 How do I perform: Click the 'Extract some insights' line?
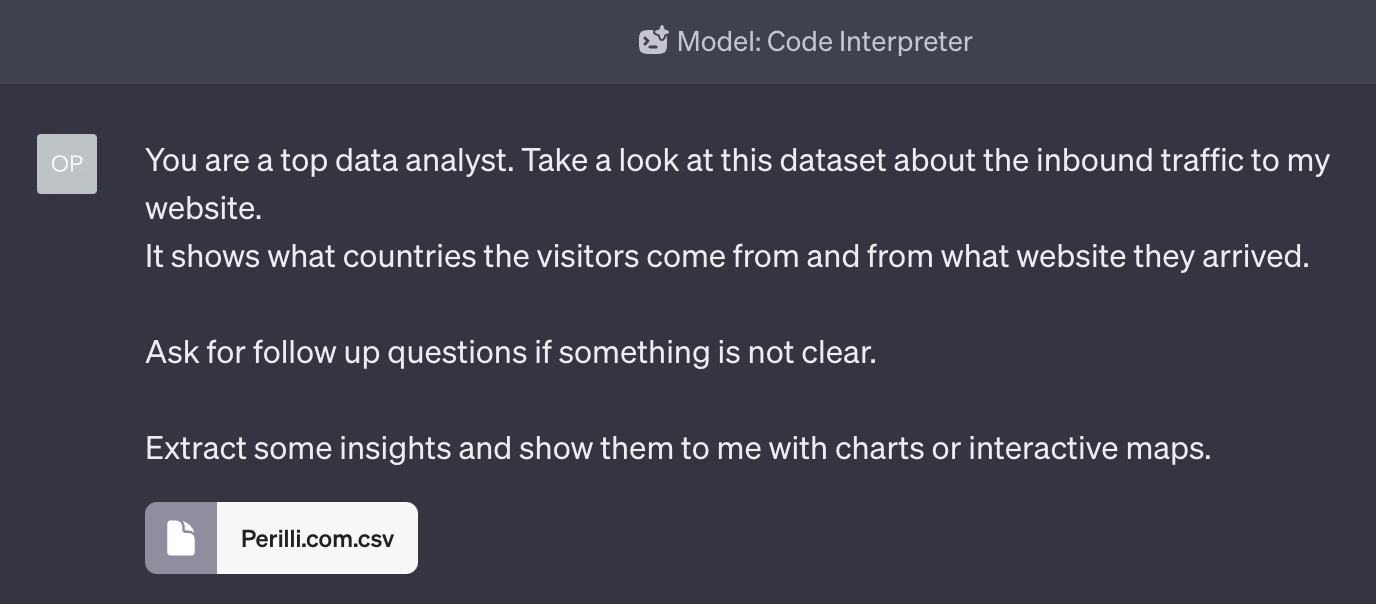[678, 448]
